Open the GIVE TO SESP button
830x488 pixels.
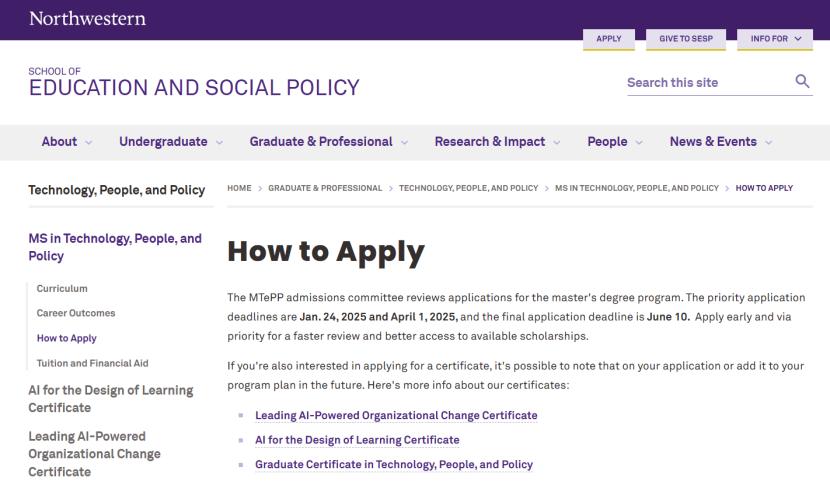[685, 39]
